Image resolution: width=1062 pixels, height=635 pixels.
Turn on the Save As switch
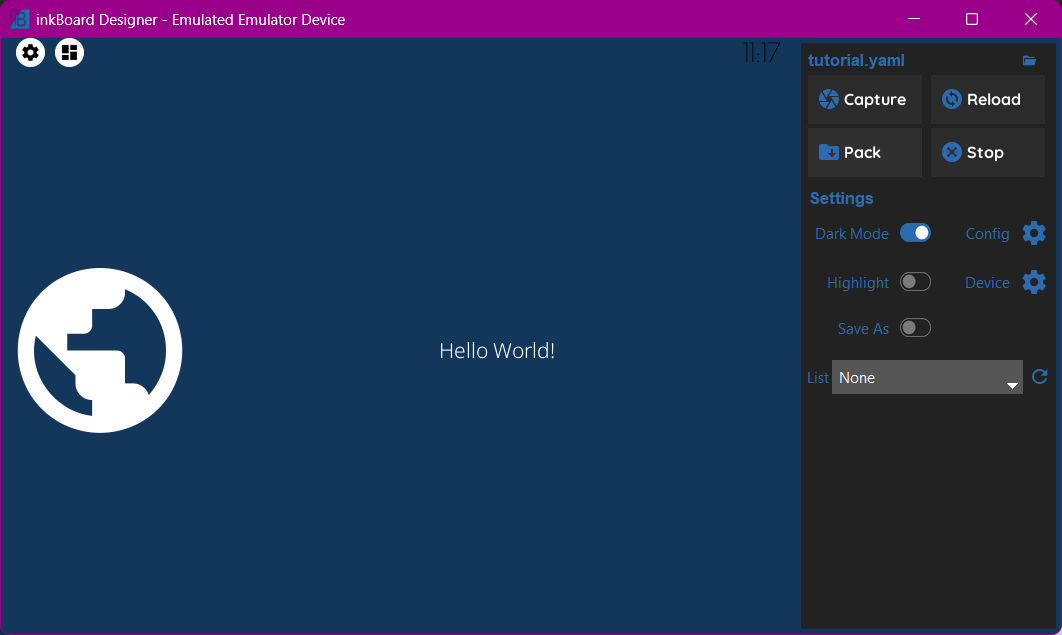[x=915, y=328]
